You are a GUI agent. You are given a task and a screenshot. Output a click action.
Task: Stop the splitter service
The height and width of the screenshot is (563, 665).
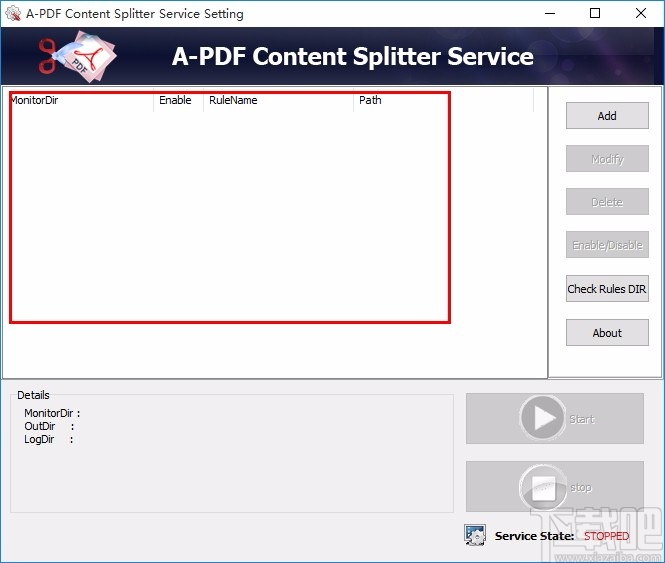(x=555, y=487)
